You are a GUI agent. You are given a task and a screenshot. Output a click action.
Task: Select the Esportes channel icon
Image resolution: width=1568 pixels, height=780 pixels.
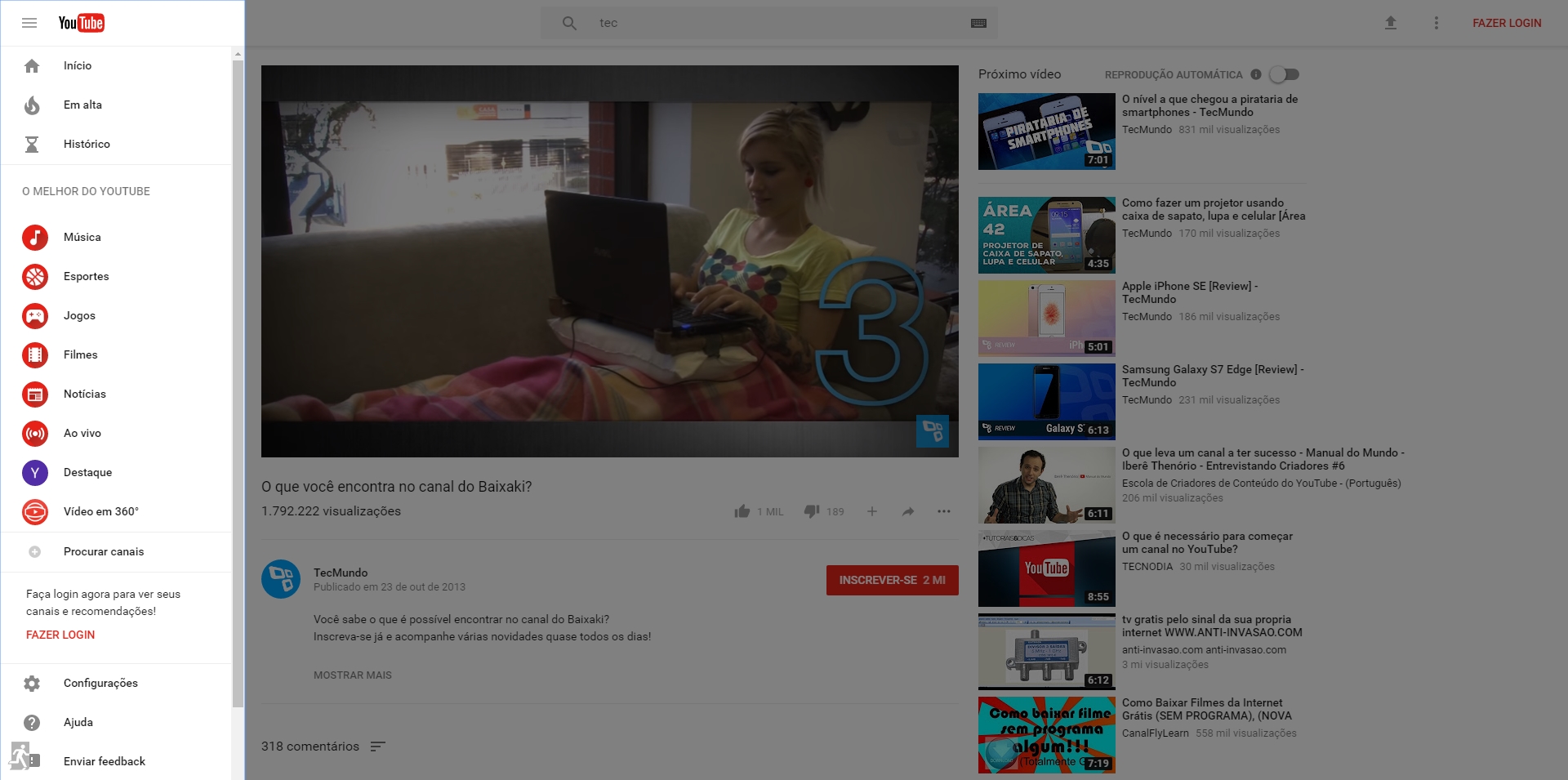34,277
